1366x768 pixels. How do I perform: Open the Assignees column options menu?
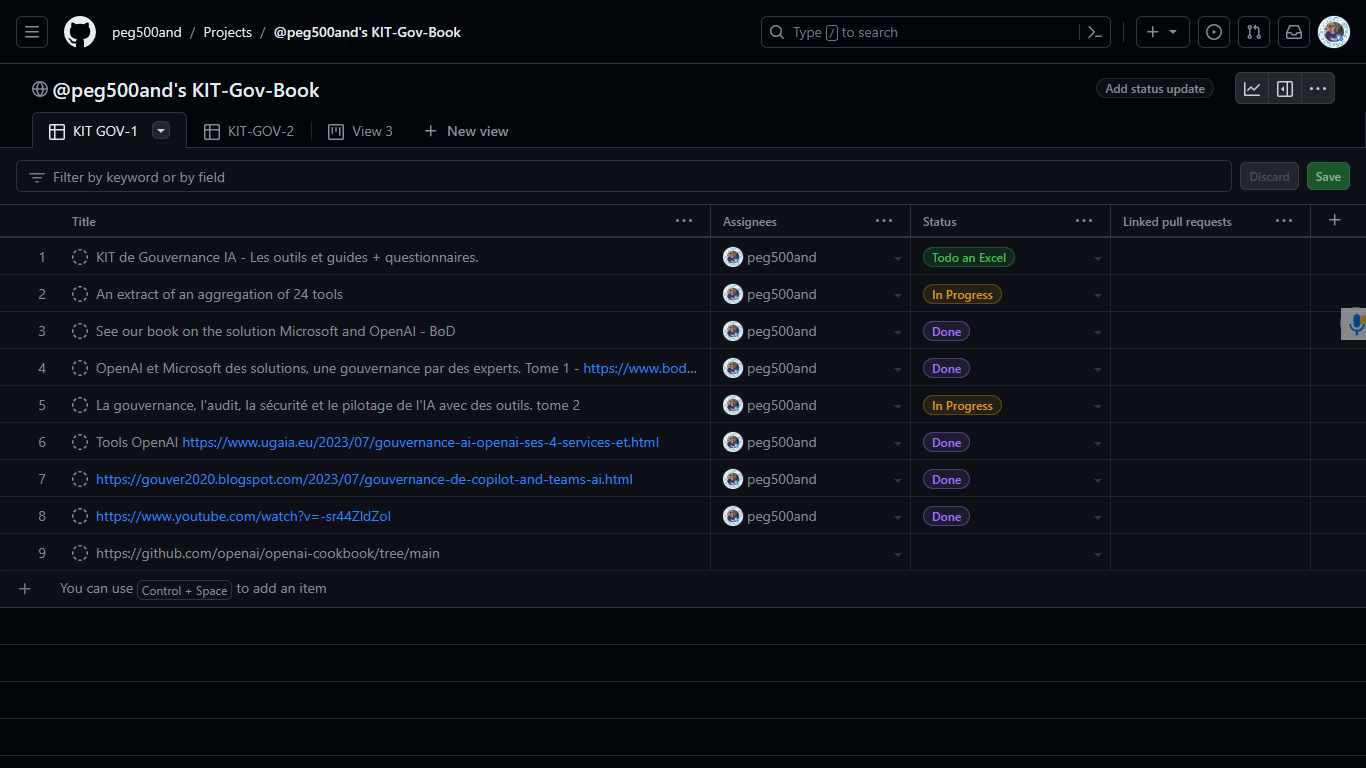click(x=884, y=221)
